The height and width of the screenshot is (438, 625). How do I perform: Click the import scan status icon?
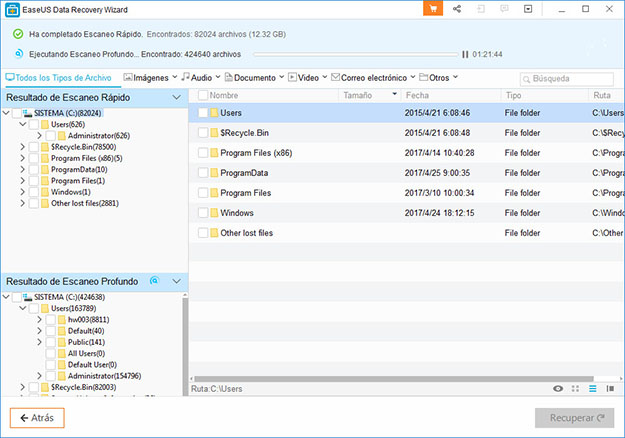[481, 9]
